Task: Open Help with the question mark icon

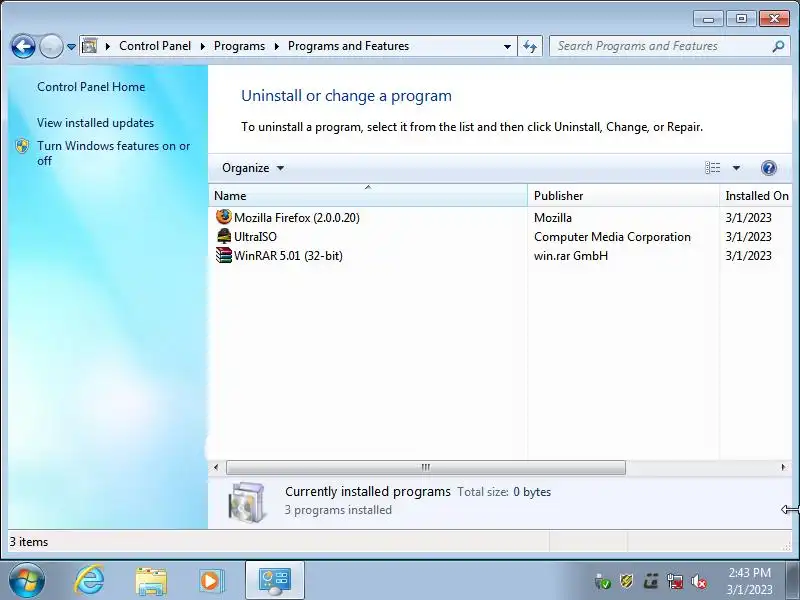Action: 769,168
